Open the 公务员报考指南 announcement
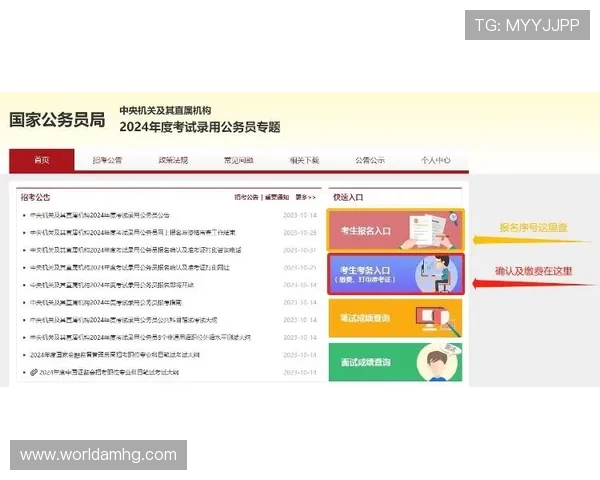The width and height of the screenshot is (600, 480). coord(106,302)
